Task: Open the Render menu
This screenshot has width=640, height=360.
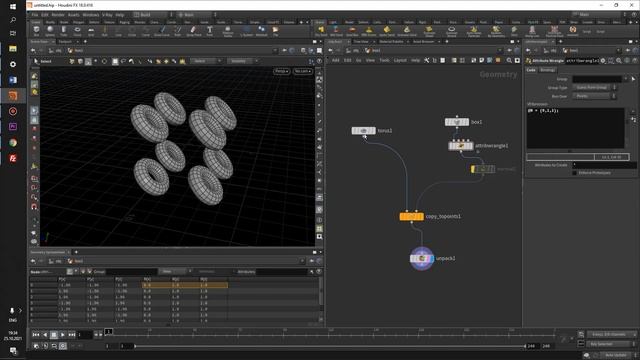Action: [x=58, y=15]
